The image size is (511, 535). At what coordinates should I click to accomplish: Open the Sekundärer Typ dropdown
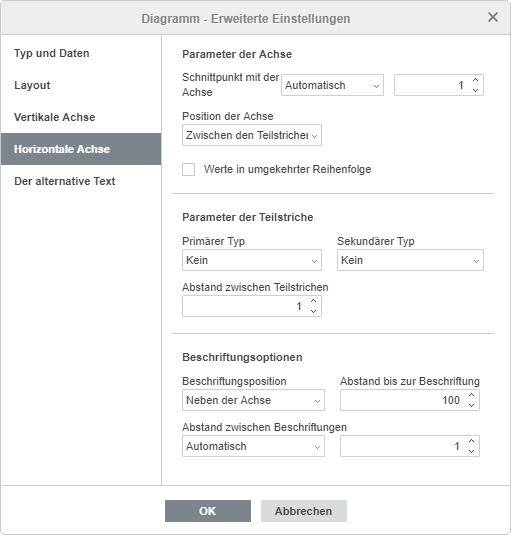410,260
